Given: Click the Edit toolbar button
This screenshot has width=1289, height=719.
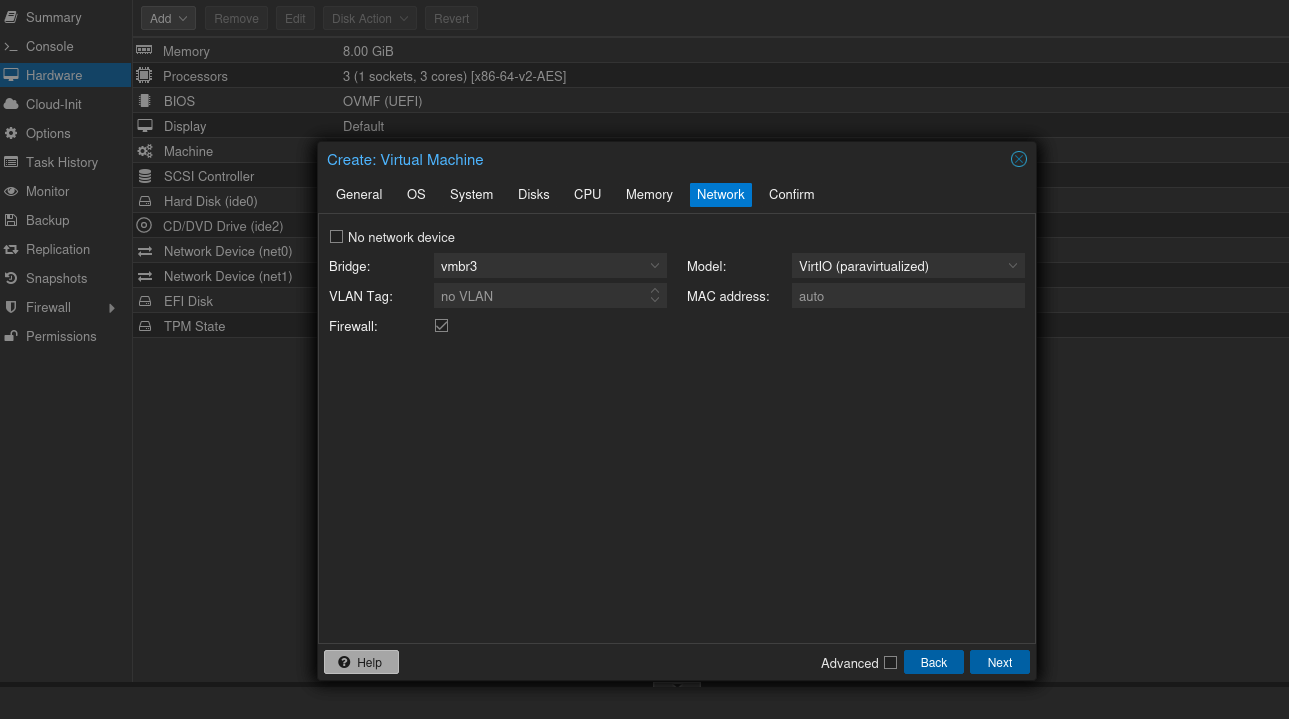Looking at the screenshot, I should click(295, 18).
